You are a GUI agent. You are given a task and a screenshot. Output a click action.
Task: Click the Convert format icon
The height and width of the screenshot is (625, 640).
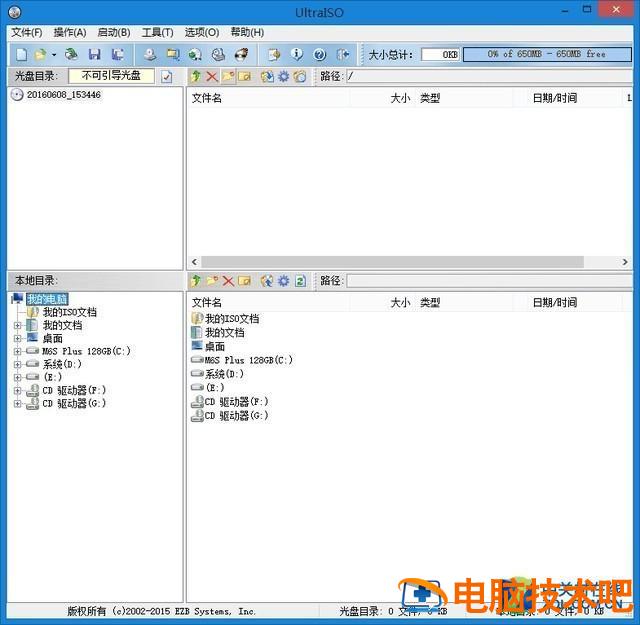pos(173,54)
